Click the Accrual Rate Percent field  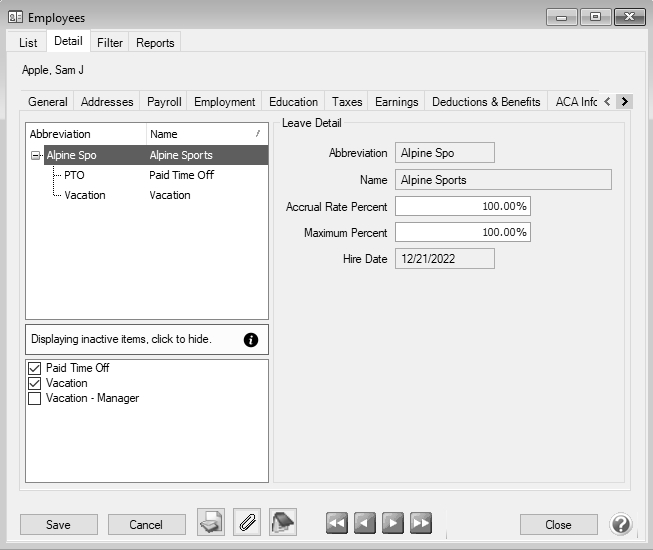point(462,206)
